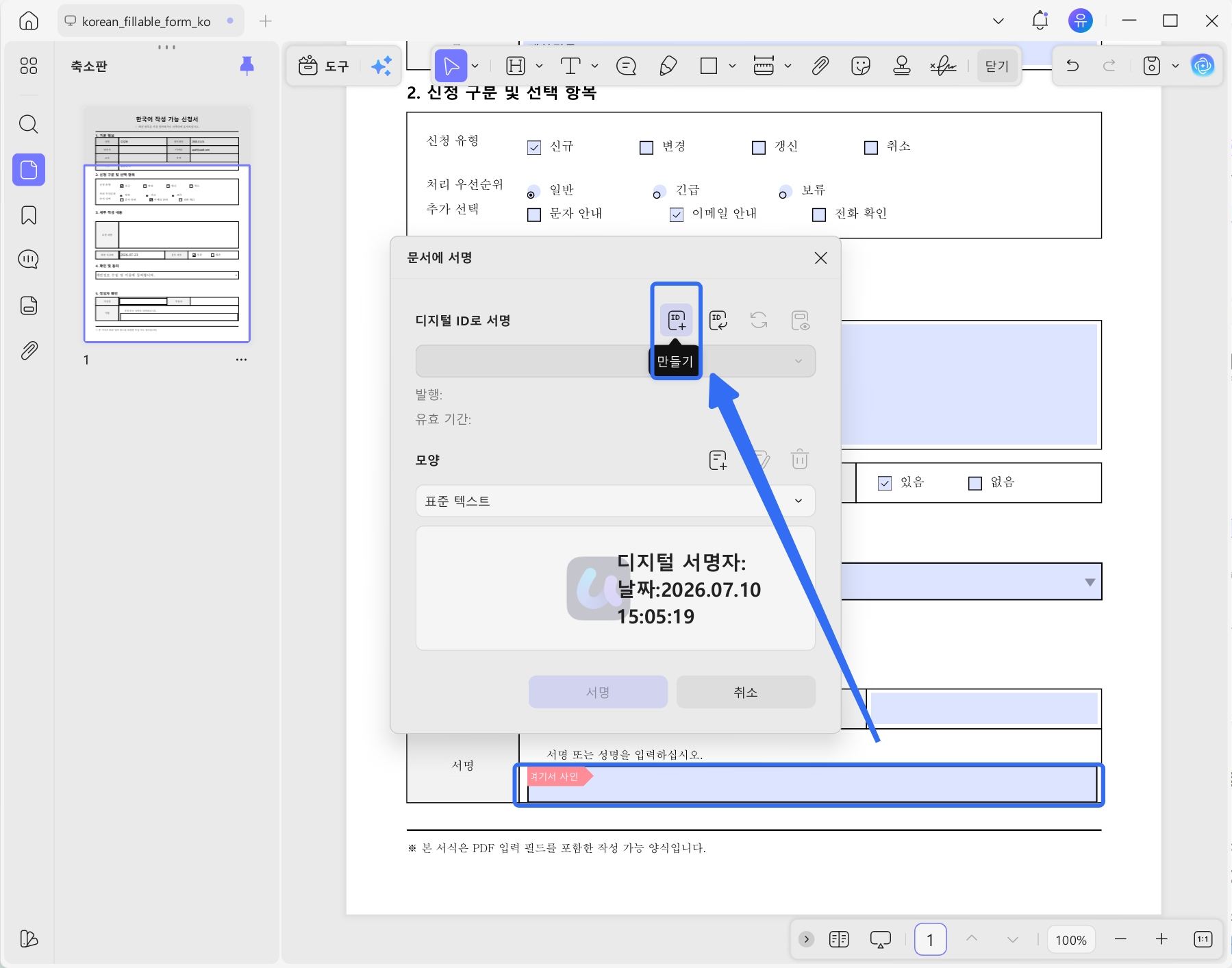
Task: Select the comment note tool
Action: coord(626,66)
